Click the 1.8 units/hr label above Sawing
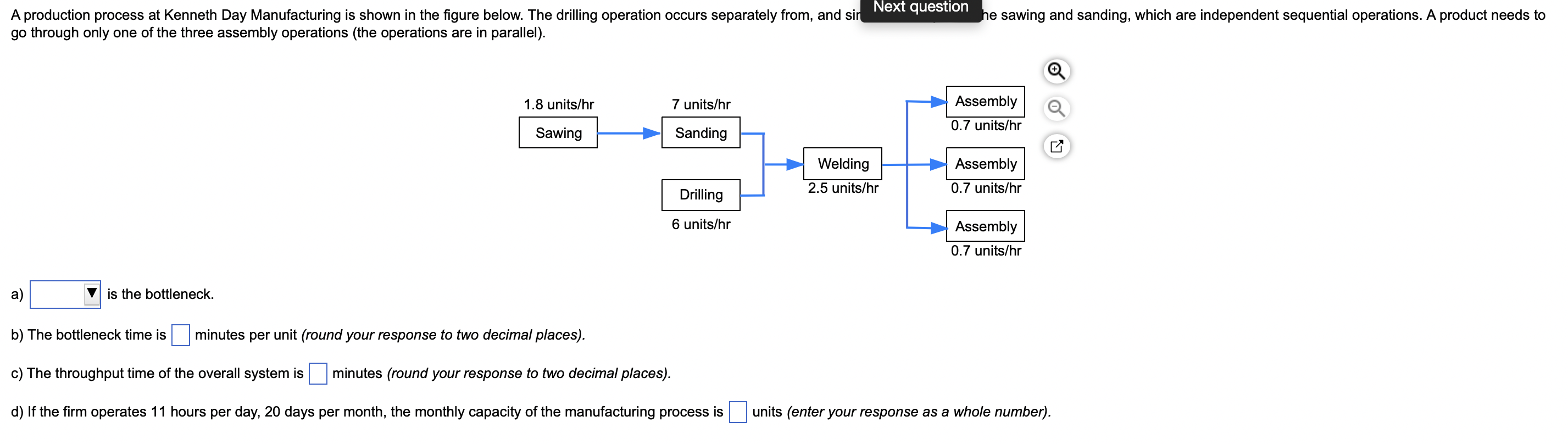This screenshot has width=1568, height=444. click(559, 104)
